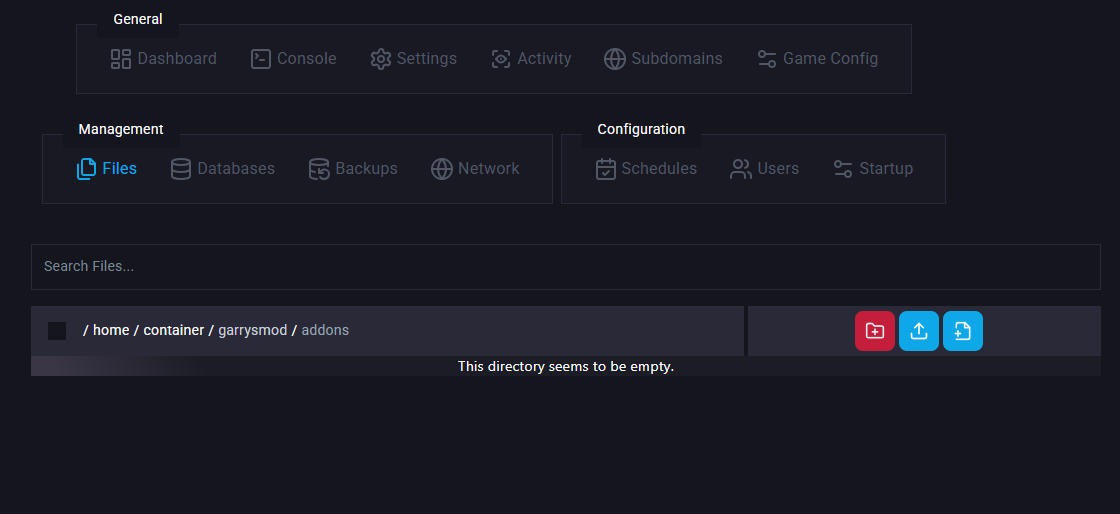Screen dimensions: 1120x514
Task: Open the Users tab
Action: click(x=765, y=169)
